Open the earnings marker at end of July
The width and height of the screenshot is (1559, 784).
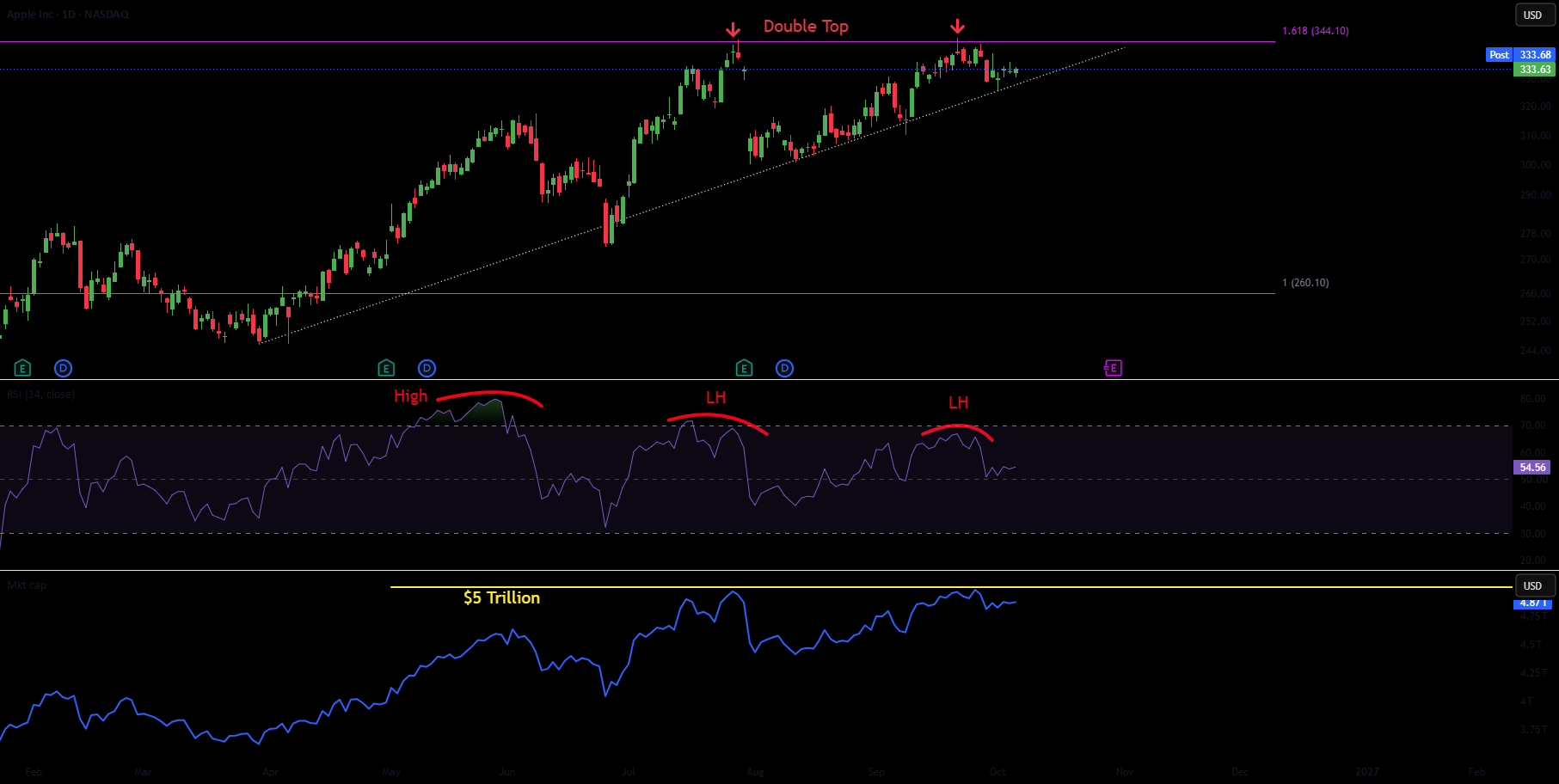pos(744,368)
